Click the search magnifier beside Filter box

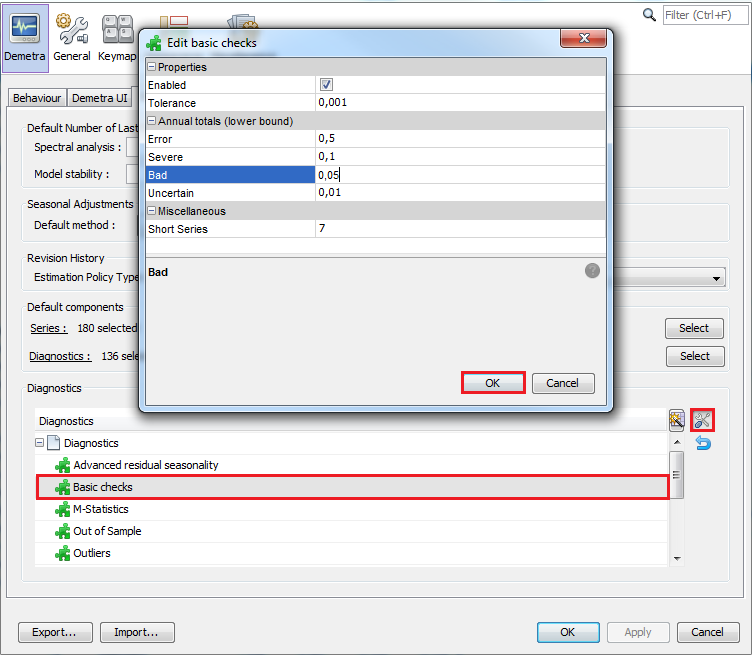click(650, 15)
